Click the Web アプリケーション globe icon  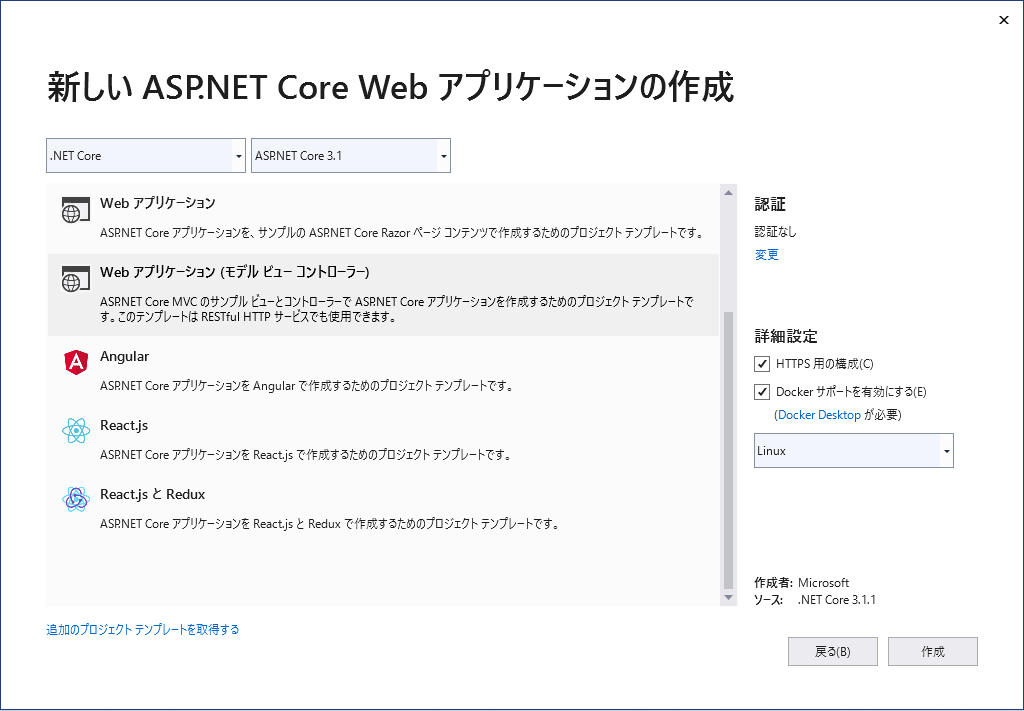click(75, 210)
